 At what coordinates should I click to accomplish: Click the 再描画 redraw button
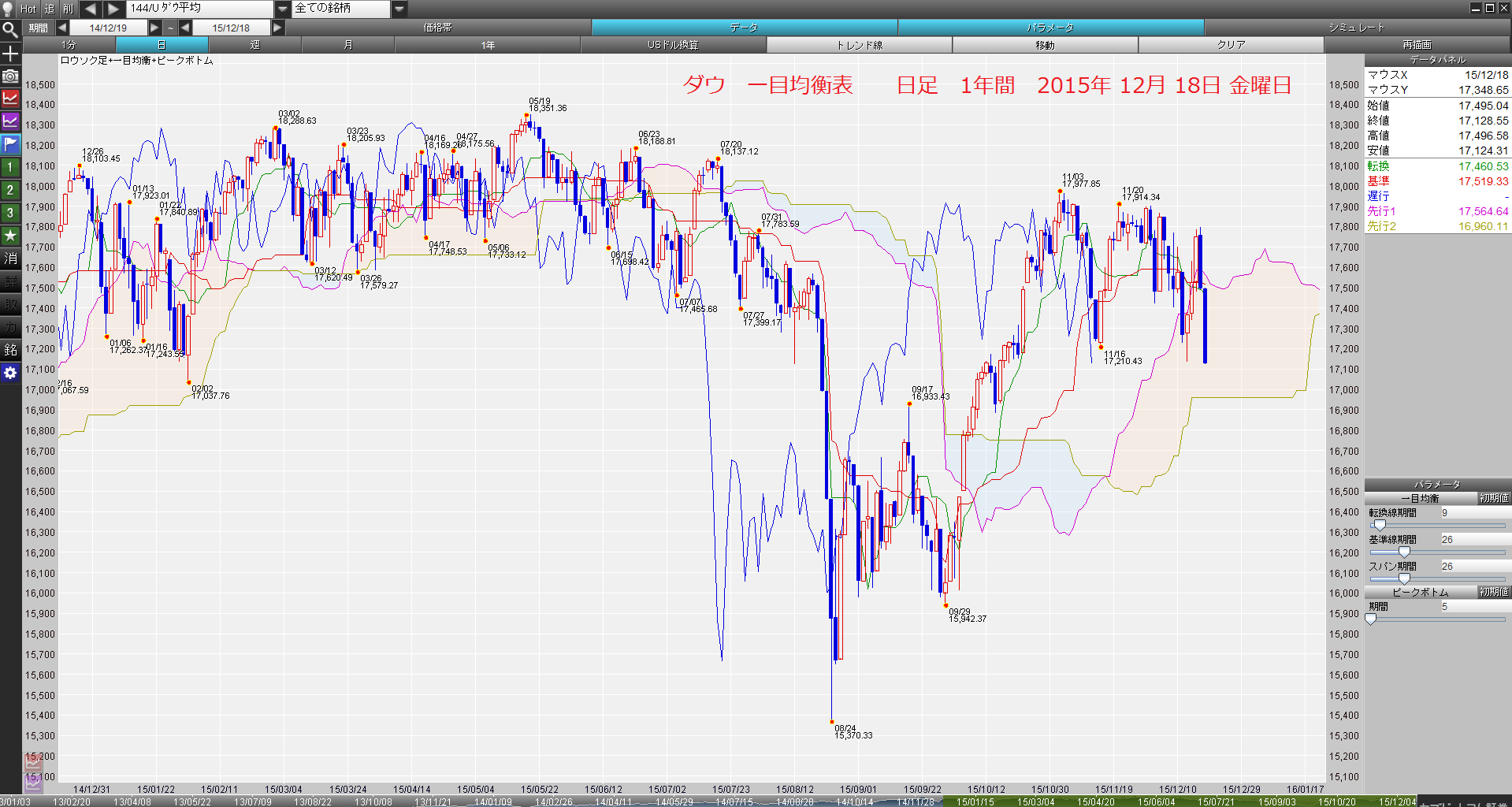[x=1417, y=45]
